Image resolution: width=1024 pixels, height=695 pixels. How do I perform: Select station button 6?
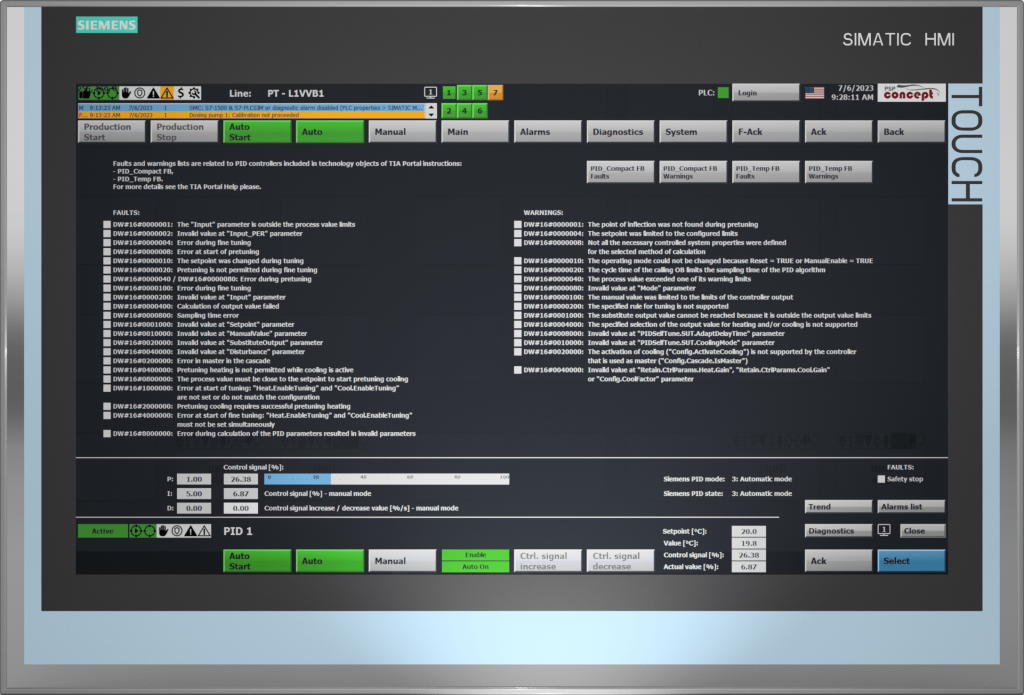coord(479,111)
